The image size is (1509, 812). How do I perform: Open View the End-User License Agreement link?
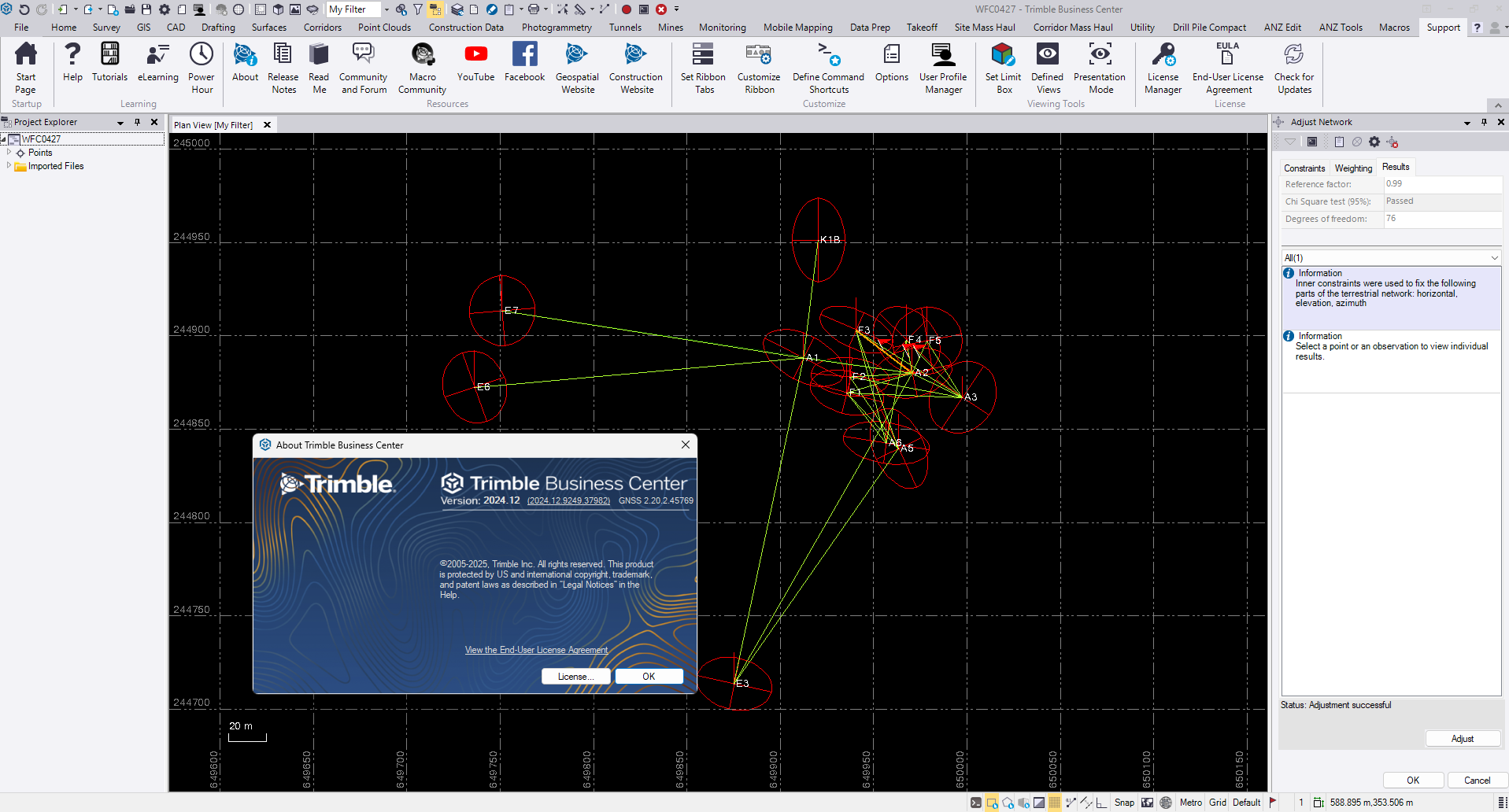pyautogui.click(x=536, y=650)
